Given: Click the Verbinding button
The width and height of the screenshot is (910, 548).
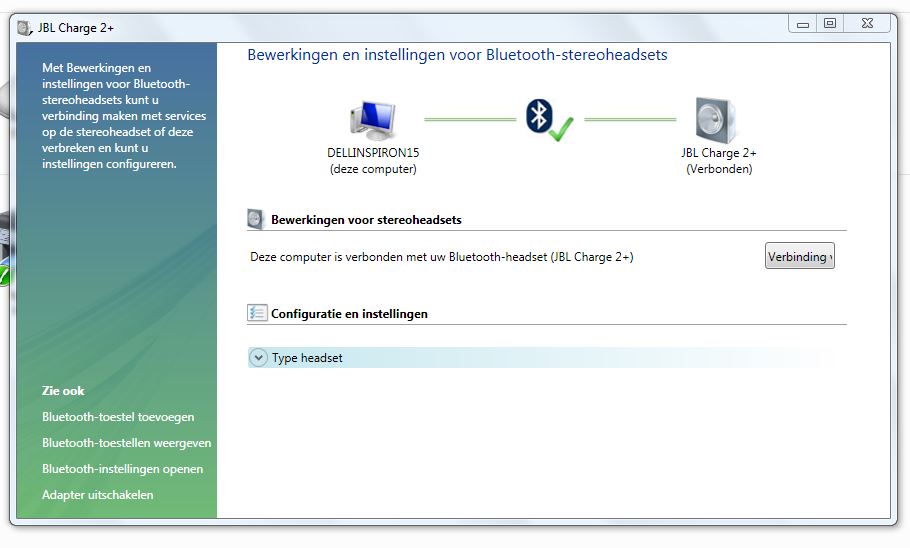Looking at the screenshot, I should (800, 256).
